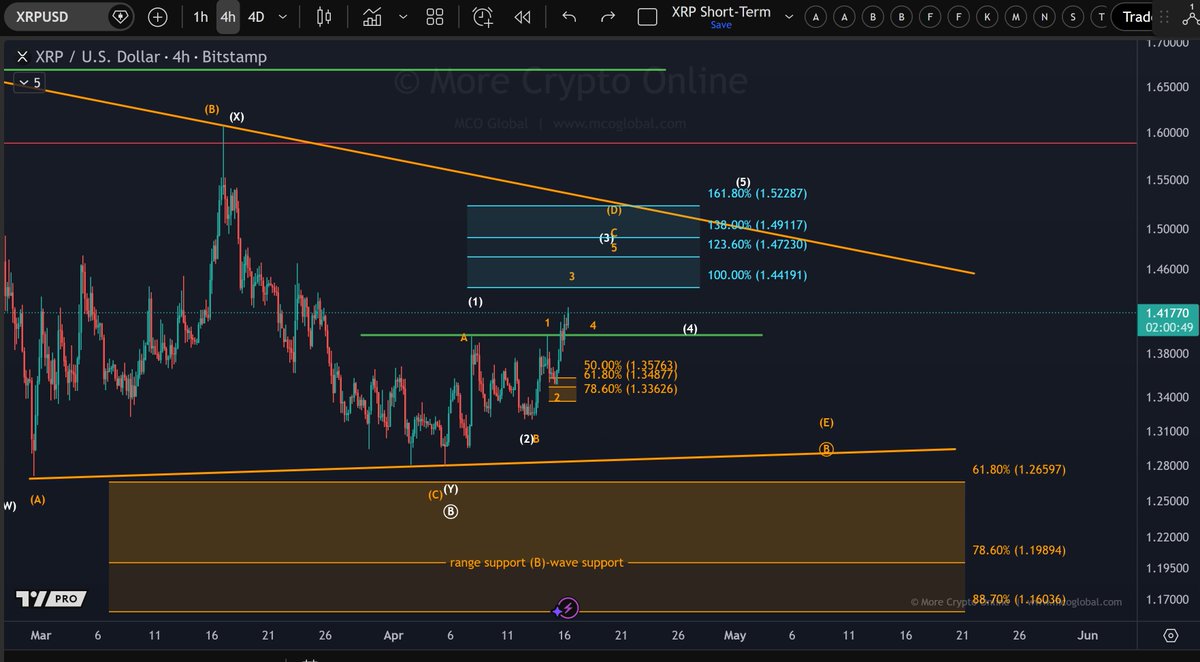Start bar replay with rewind icon
Viewport: 1200px width, 662px height.
tap(522, 17)
